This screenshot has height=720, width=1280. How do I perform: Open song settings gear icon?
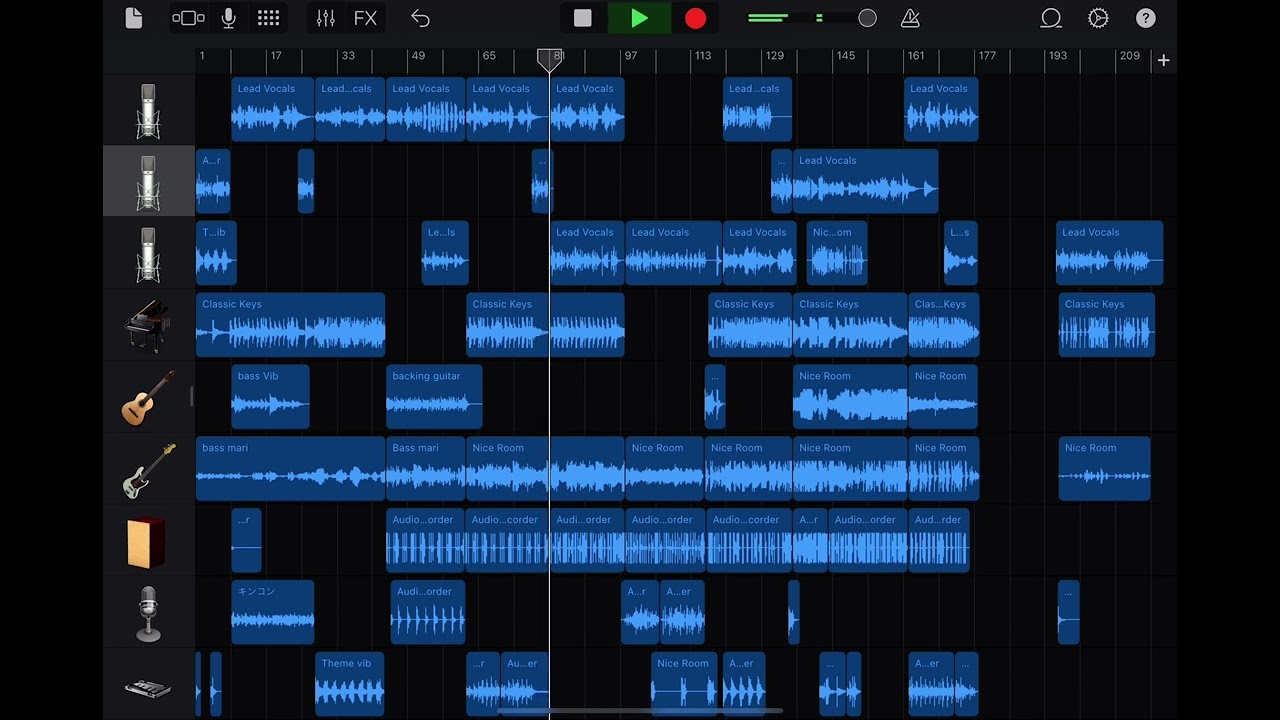(x=1098, y=18)
